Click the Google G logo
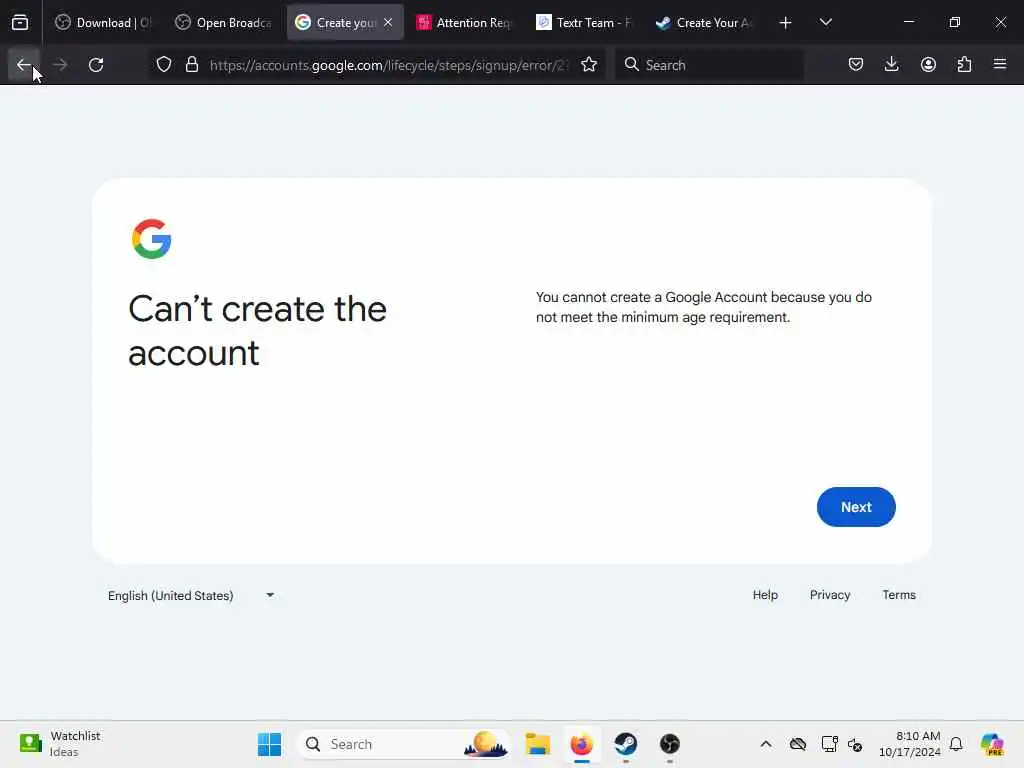1024x768 pixels. tap(152, 239)
